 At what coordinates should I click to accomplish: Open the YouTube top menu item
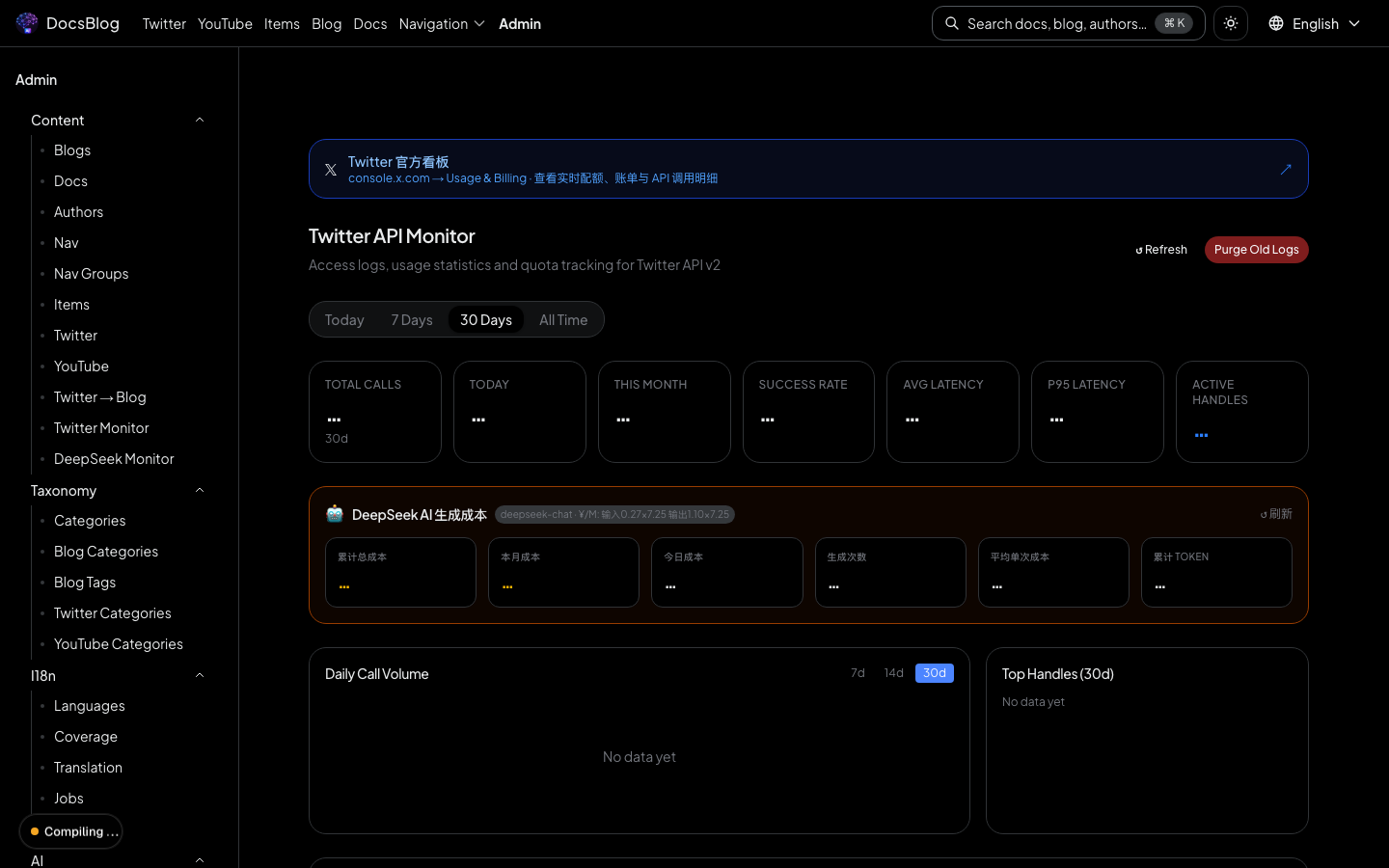coord(225,23)
